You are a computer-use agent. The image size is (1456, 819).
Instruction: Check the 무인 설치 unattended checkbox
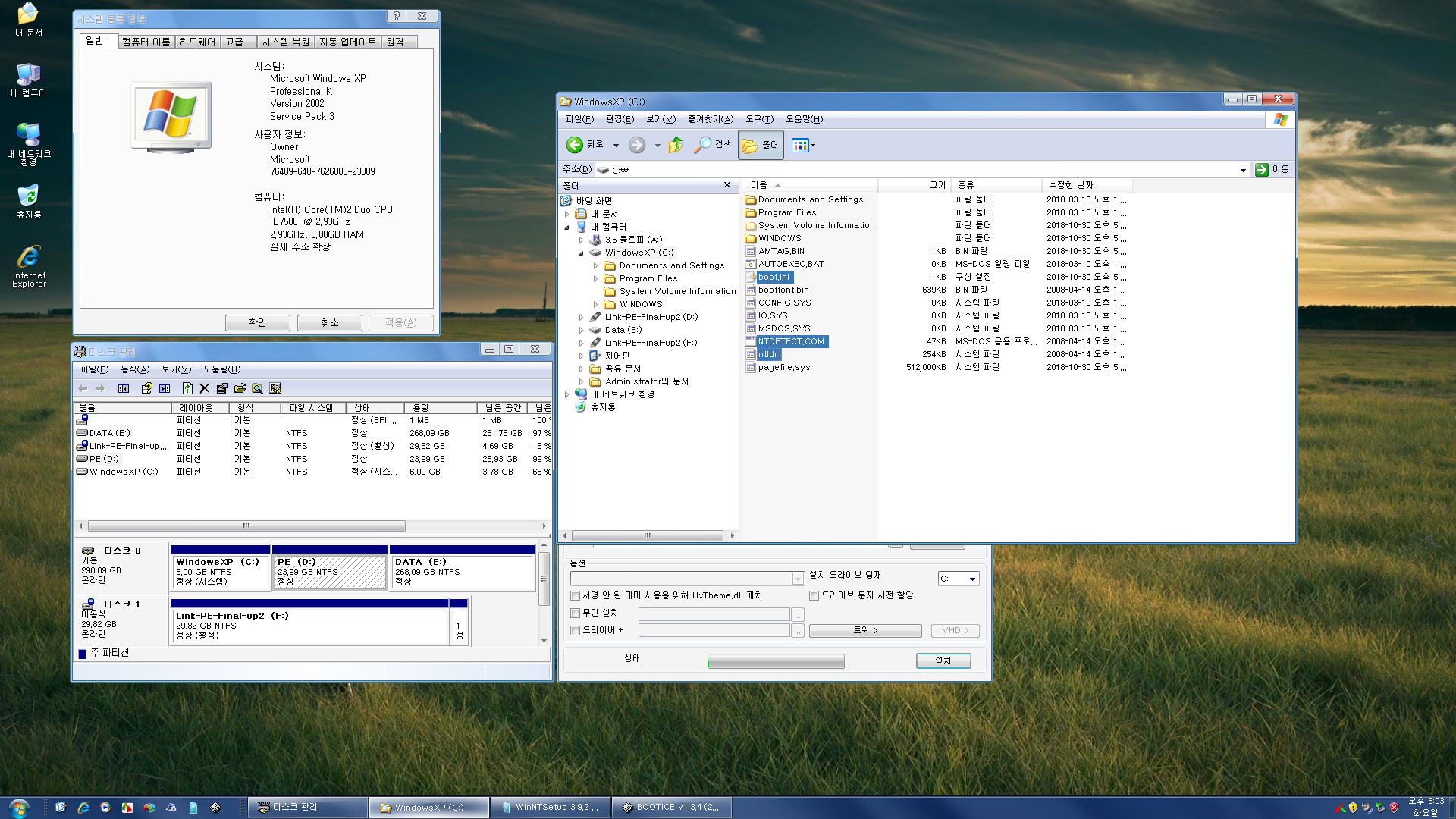576,613
